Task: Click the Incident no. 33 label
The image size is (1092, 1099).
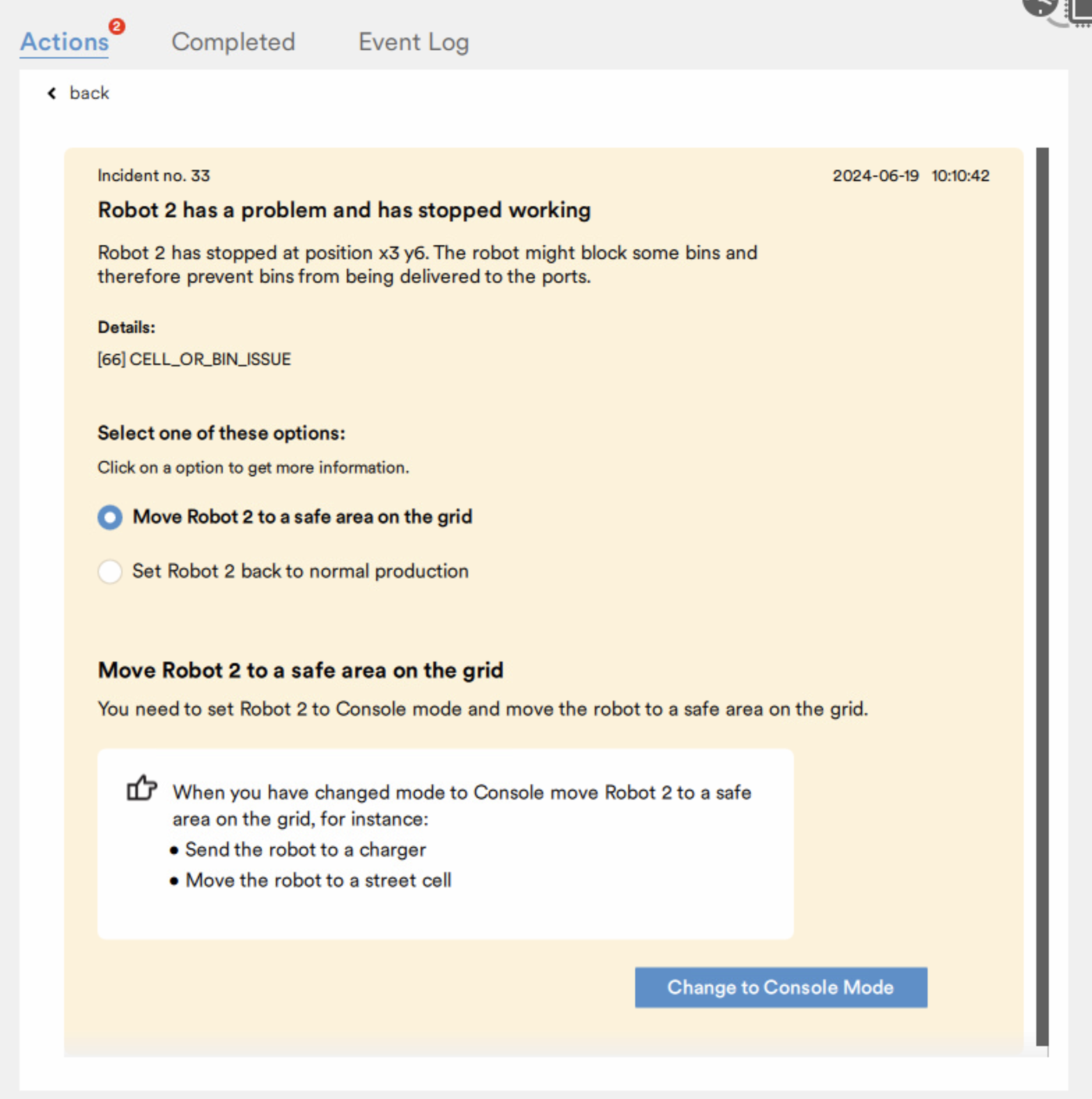Action: (154, 176)
